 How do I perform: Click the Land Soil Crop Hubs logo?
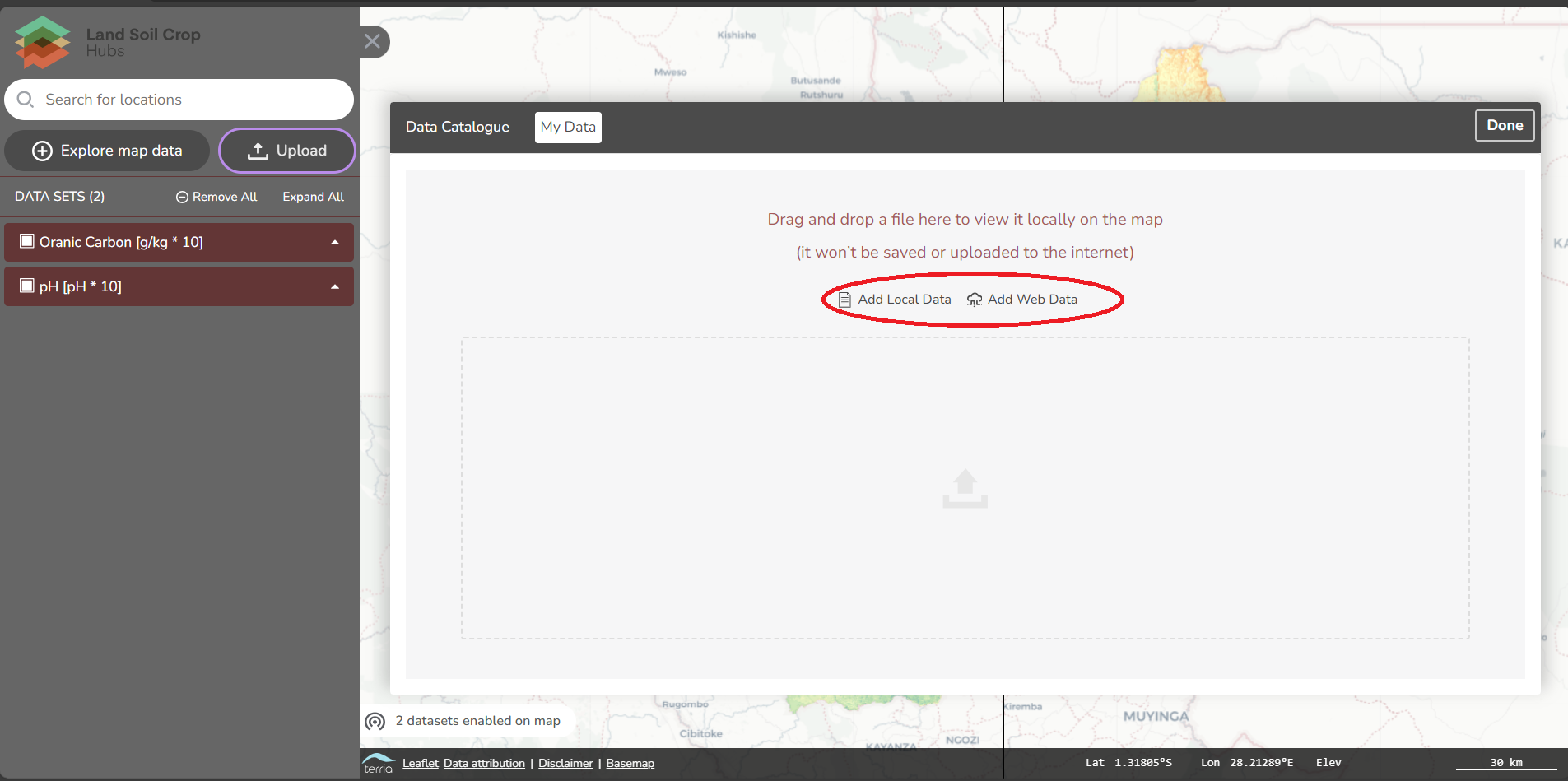[x=107, y=42]
